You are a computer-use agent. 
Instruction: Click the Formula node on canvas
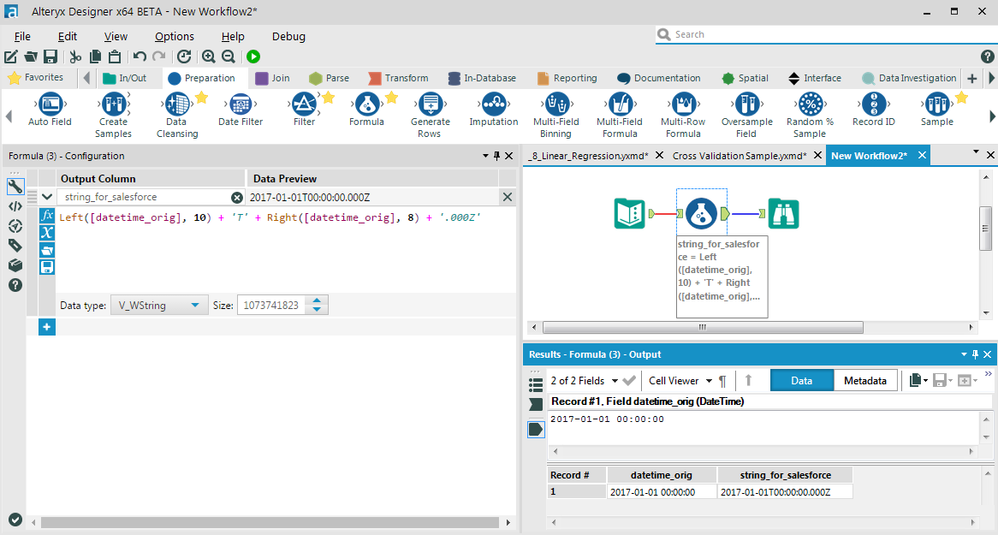(701, 213)
